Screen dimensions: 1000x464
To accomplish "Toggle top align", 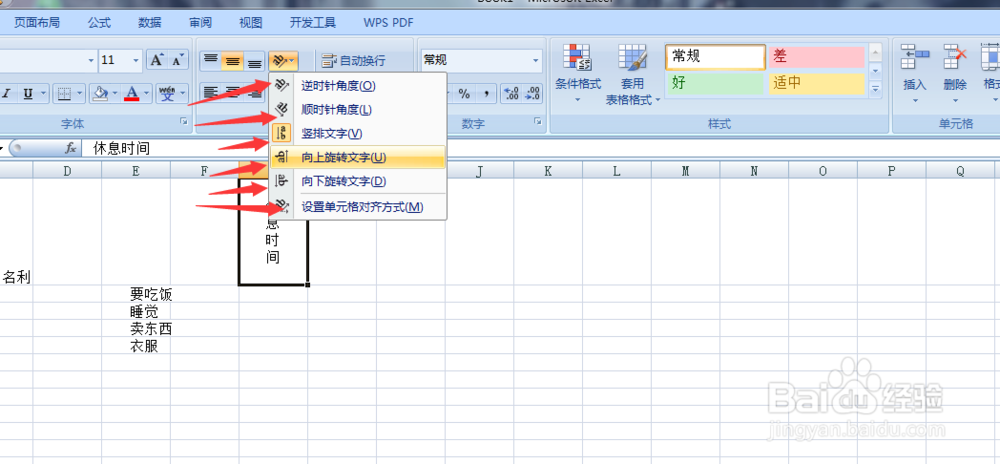I will click(210, 61).
